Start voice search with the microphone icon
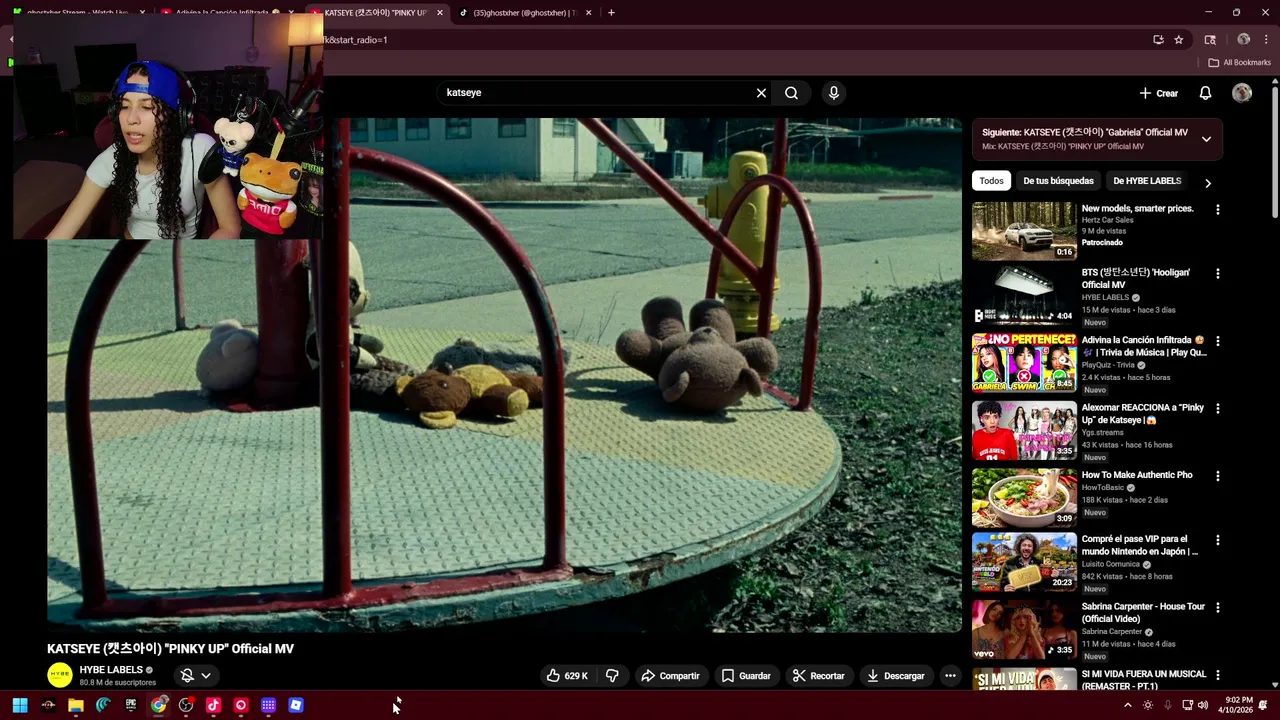The image size is (1280, 720). tap(834, 93)
